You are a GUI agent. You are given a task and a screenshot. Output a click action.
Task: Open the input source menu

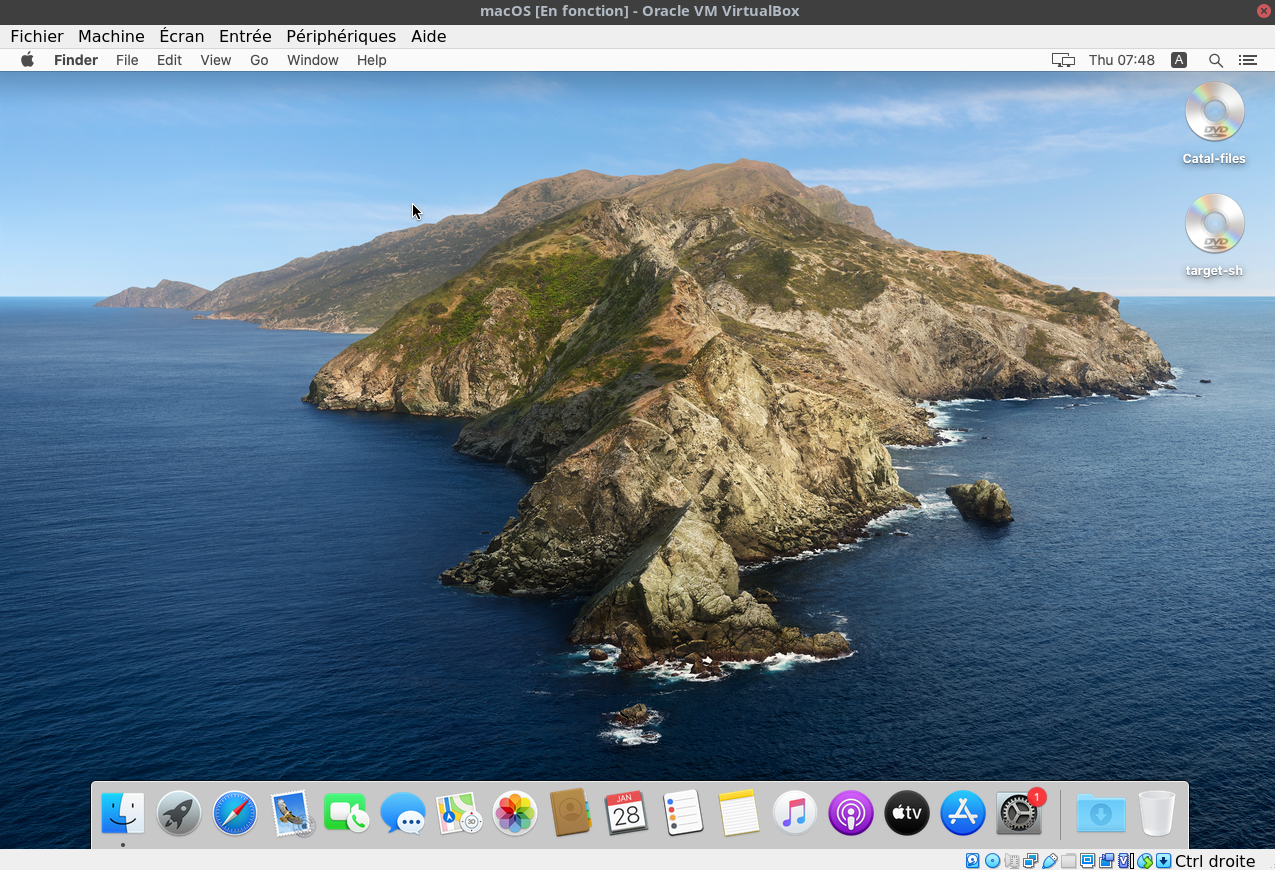[1179, 60]
